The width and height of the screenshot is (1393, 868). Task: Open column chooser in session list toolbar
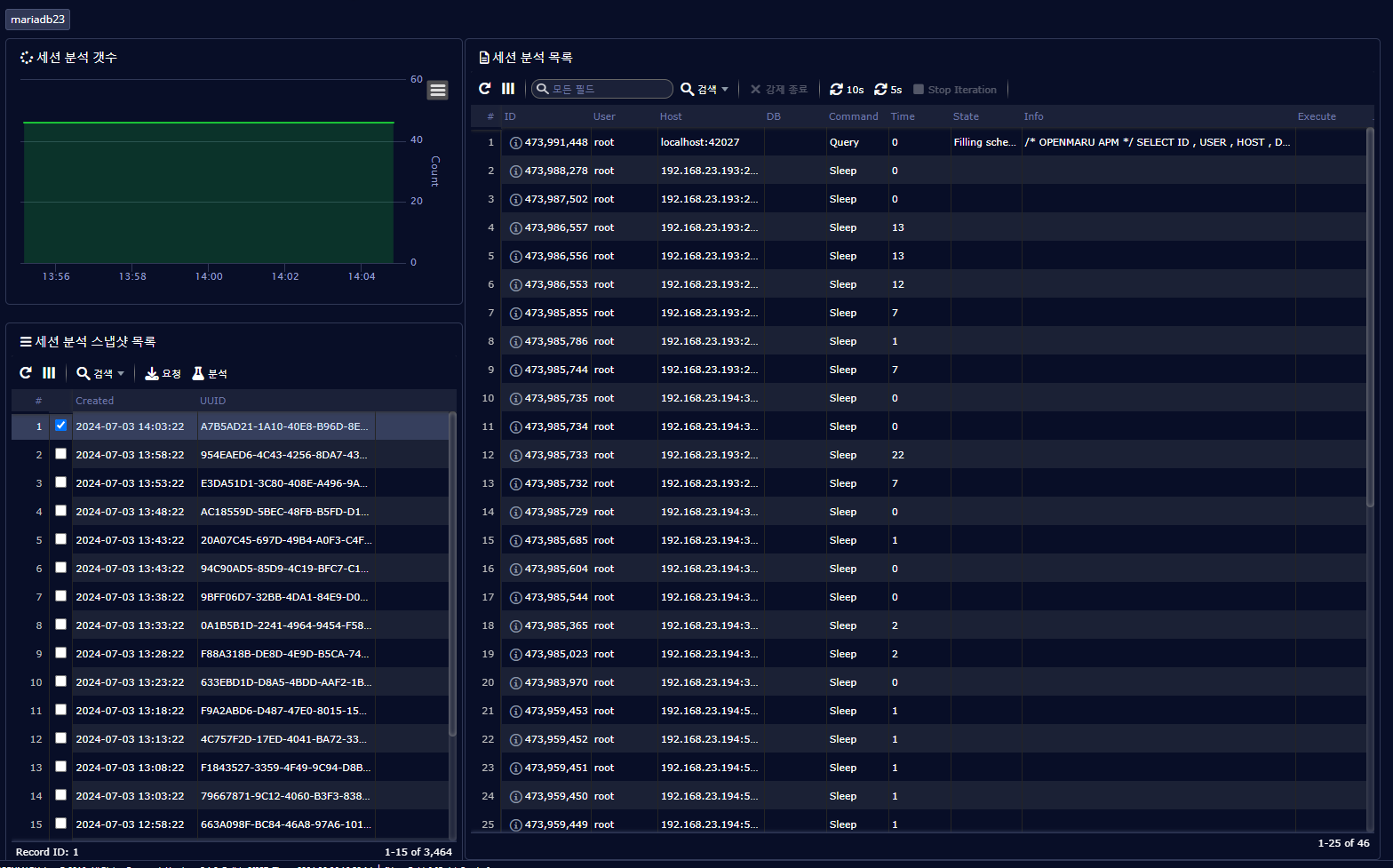508,89
